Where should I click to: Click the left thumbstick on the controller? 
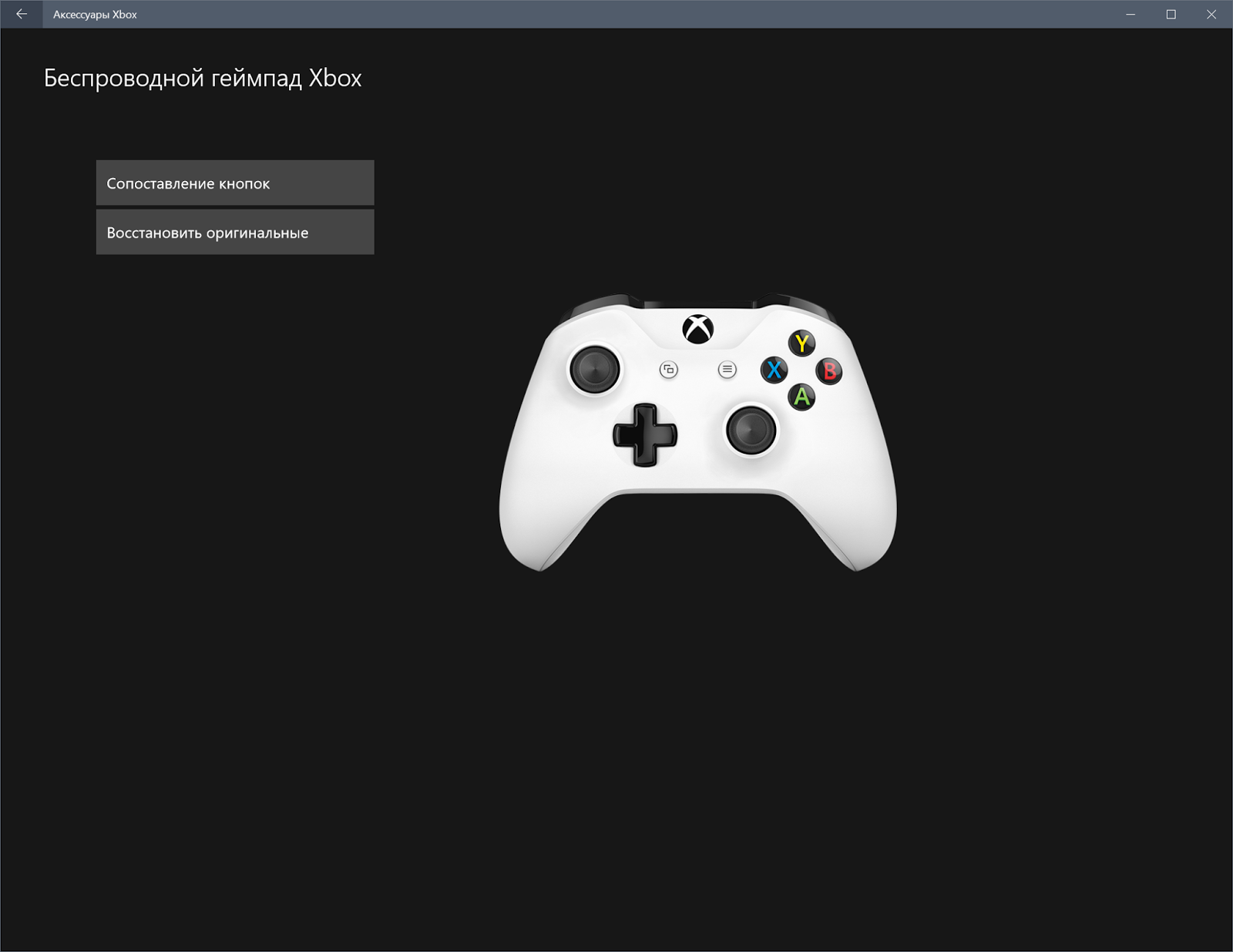[595, 368]
